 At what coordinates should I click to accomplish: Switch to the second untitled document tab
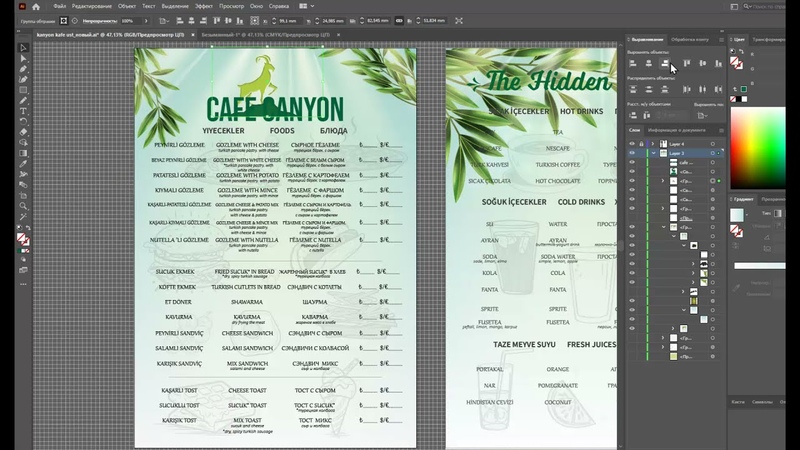pos(265,35)
